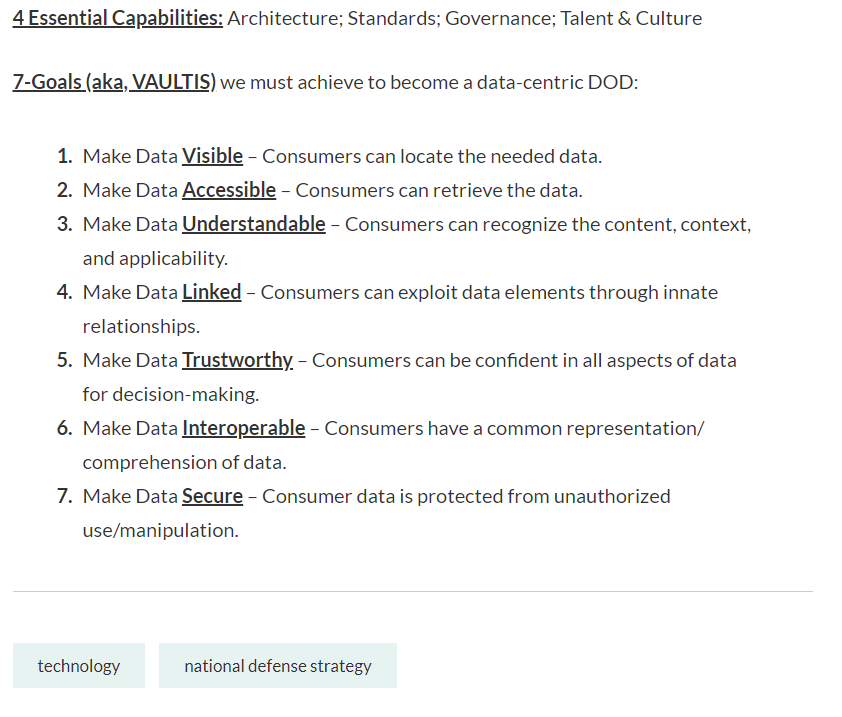
Task: Click the phrase 'for decision-making.'
Action: tap(171, 394)
